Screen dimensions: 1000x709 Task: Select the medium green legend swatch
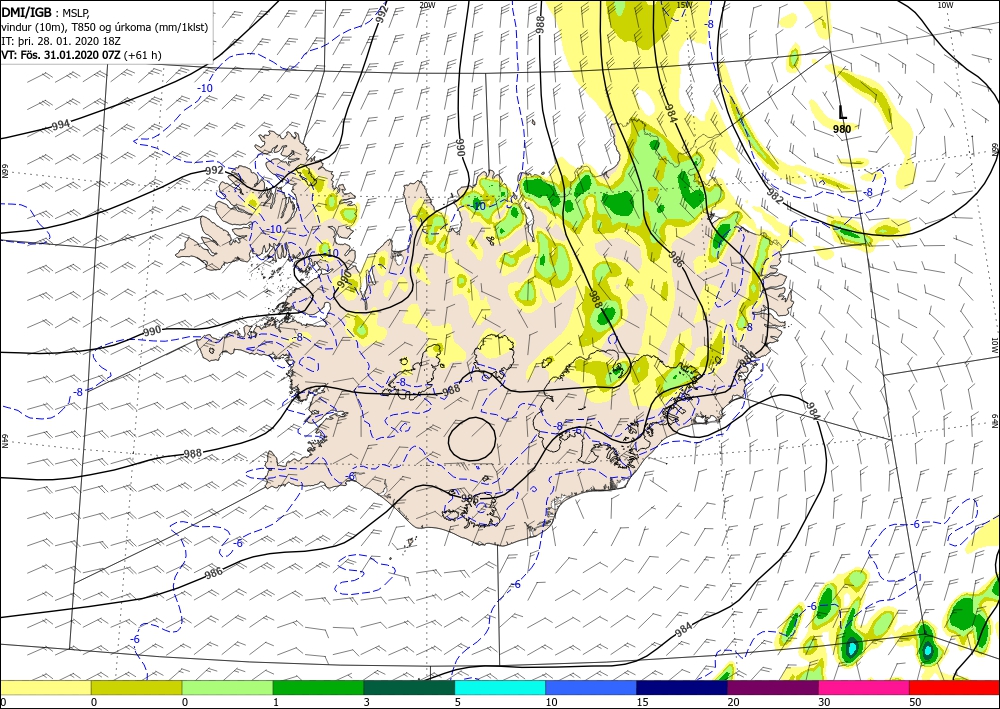pyautogui.click(x=318, y=688)
